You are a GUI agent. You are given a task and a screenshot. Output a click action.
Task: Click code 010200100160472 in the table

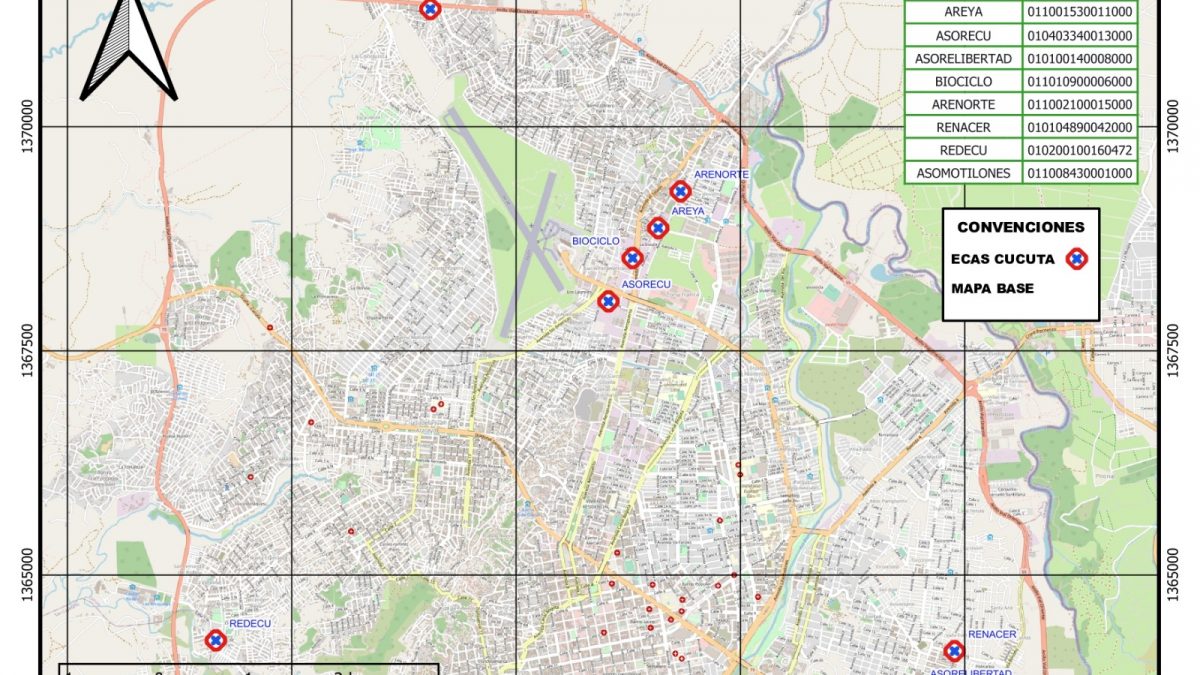(x=1078, y=150)
